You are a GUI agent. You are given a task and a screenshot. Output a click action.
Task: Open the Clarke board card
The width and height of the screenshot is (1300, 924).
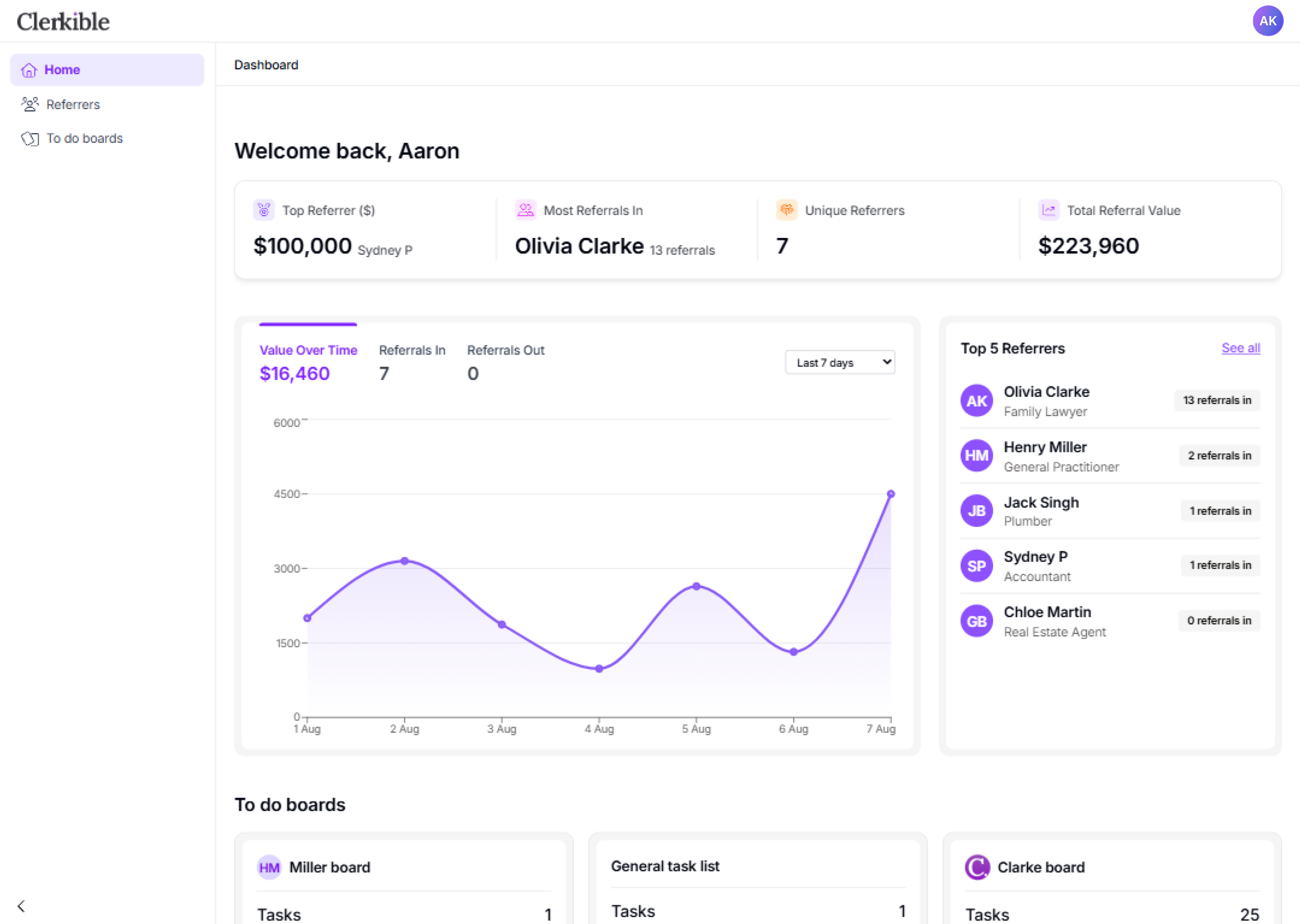coord(1041,867)
